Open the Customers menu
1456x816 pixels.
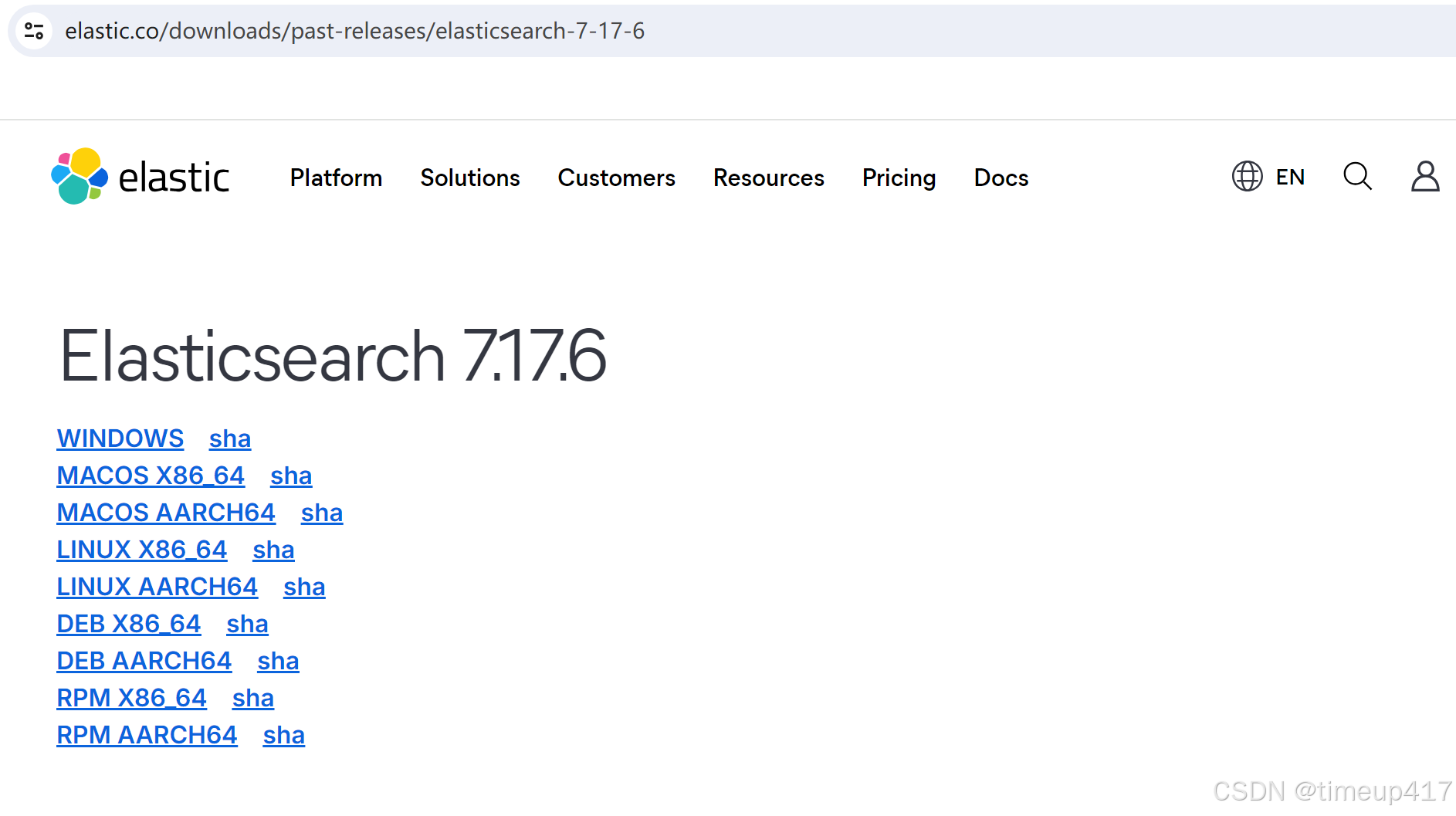[x=616, y=178]
